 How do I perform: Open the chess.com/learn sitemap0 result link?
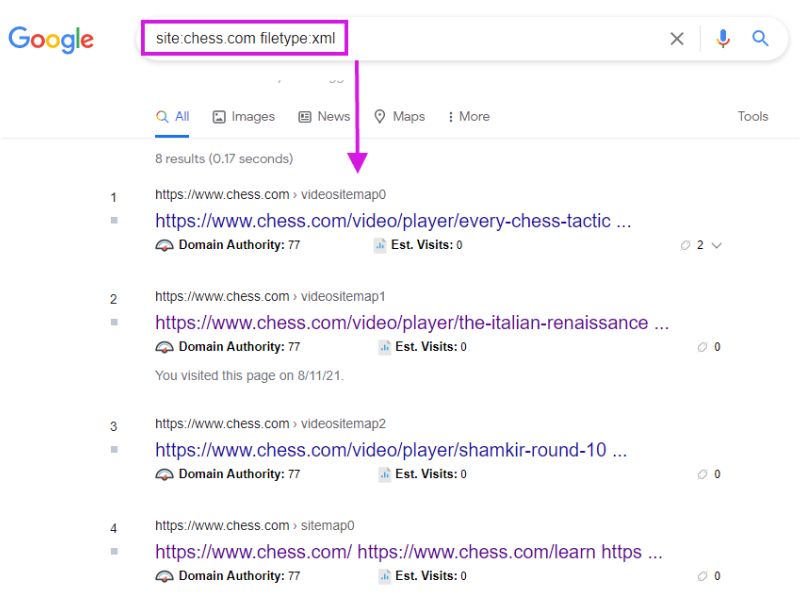point(409,552)
